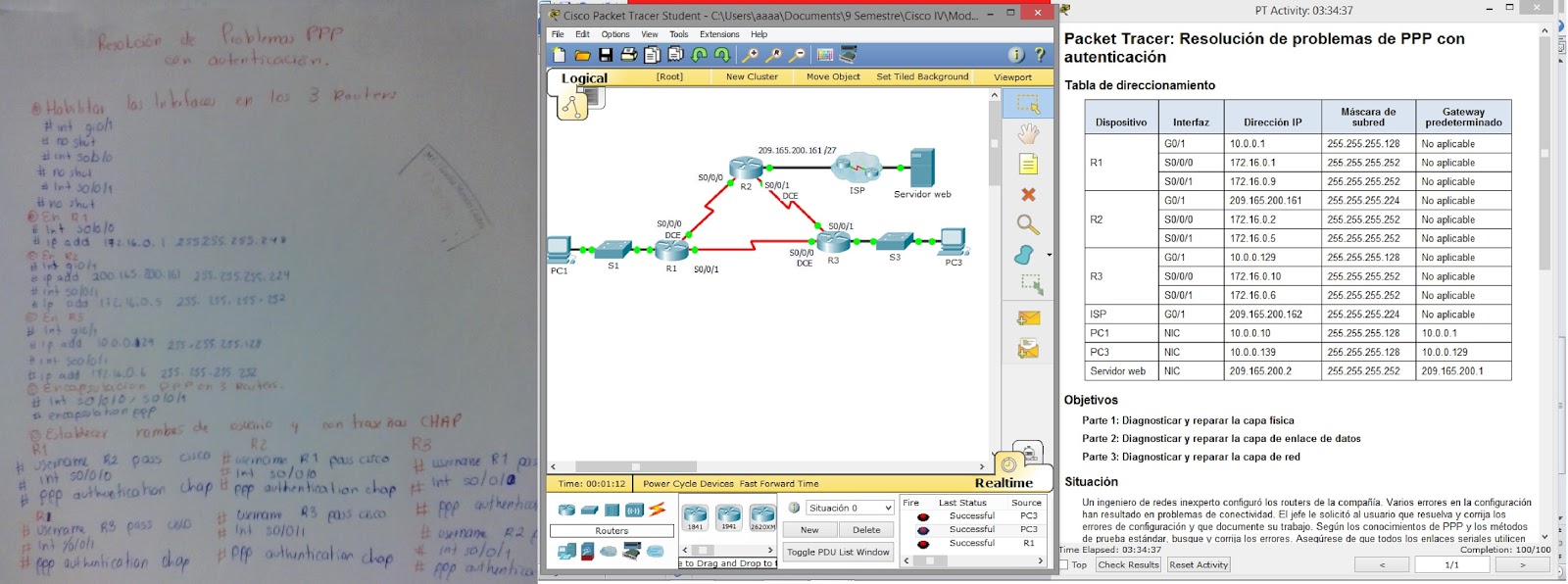Click the R2 router in the topology

click(x=746, y=169)
